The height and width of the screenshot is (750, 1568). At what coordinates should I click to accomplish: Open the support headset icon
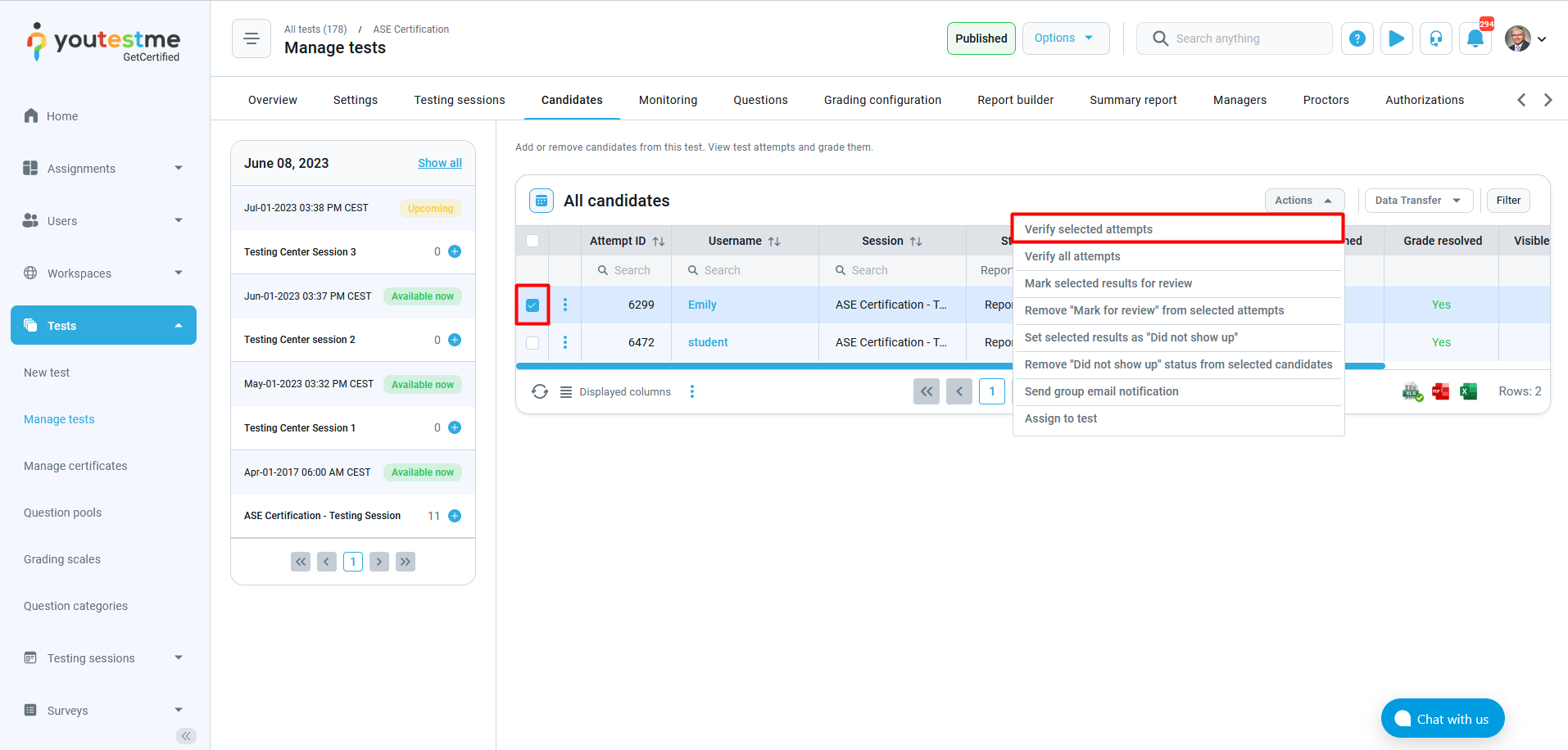(1436, 38)
